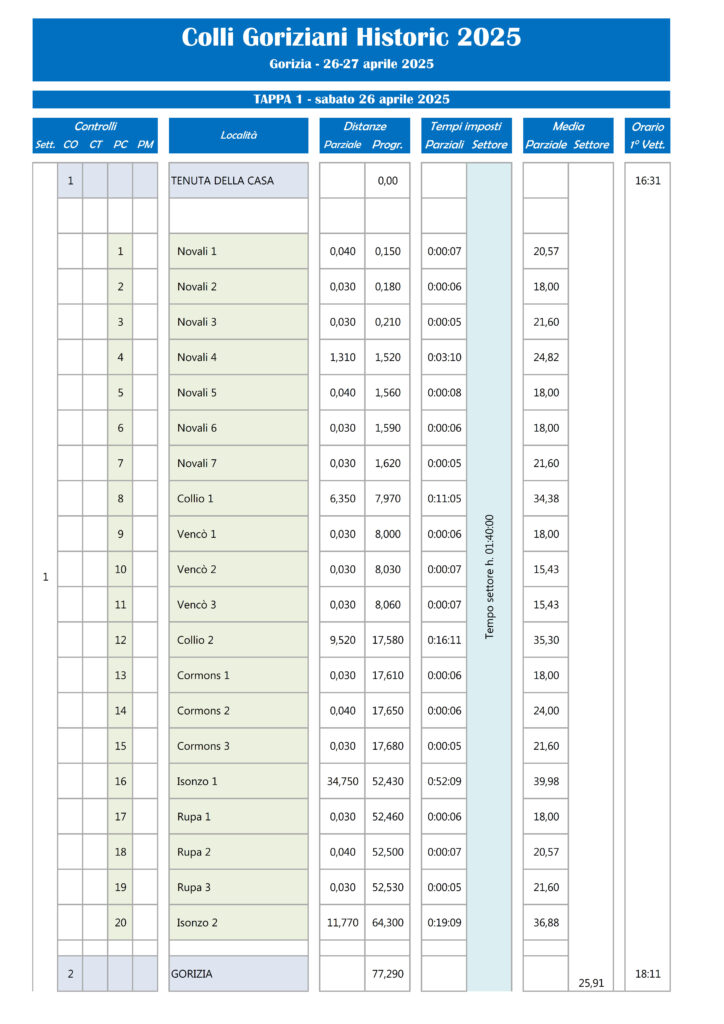Click the partial distance '1,310' for Novali 4
The image size is (724, 1024).
tap(343, 357)
